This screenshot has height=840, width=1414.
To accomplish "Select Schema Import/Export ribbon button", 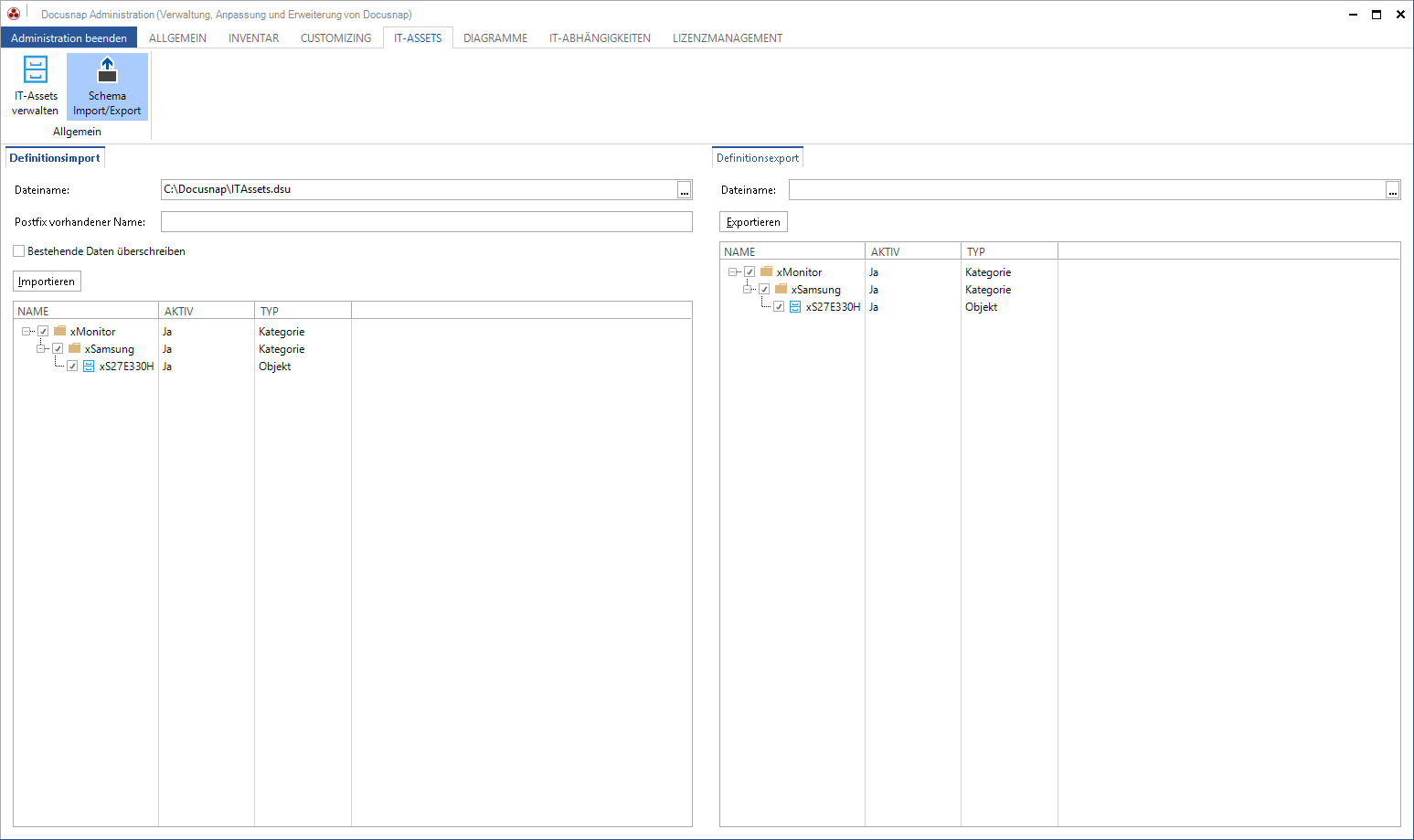I will [107, 86].
